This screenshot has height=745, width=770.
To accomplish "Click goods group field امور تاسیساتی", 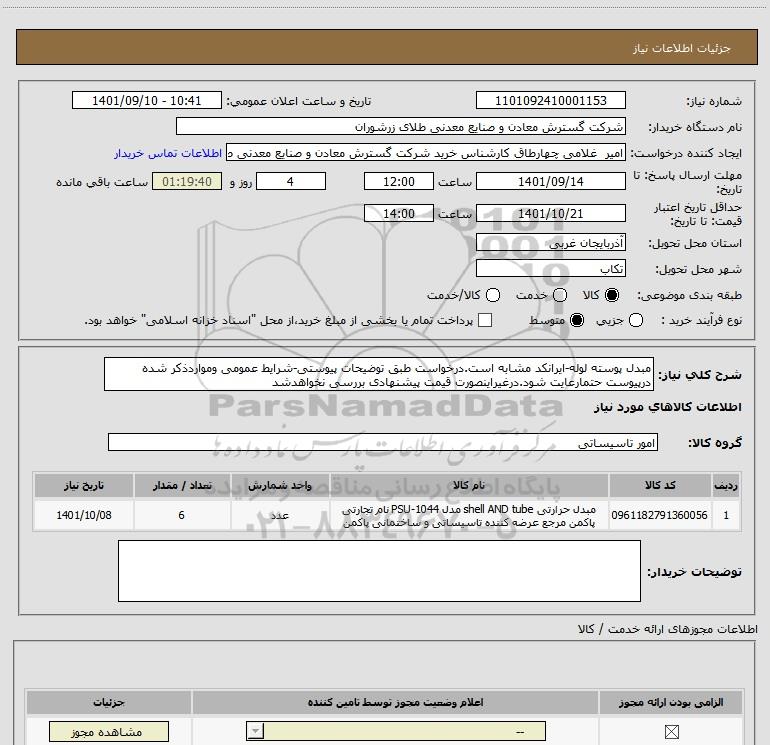I will point(383,442).
